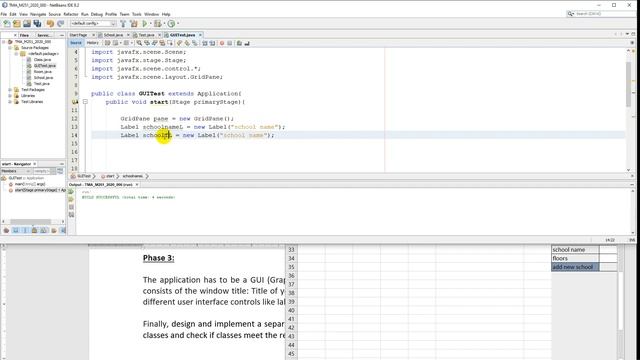Open Class.java in project tree
The height and width of the screenshot is (360, 640).
(42, 60)
